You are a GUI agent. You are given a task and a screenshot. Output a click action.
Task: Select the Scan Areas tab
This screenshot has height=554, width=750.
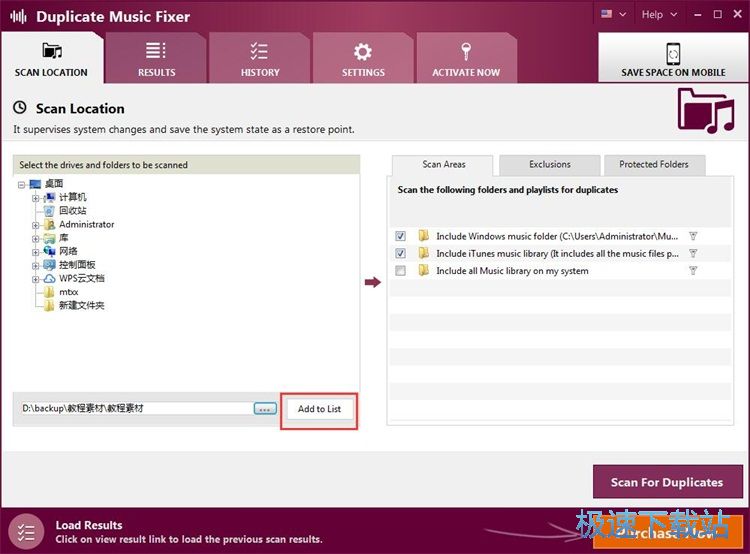coord(443,165)
